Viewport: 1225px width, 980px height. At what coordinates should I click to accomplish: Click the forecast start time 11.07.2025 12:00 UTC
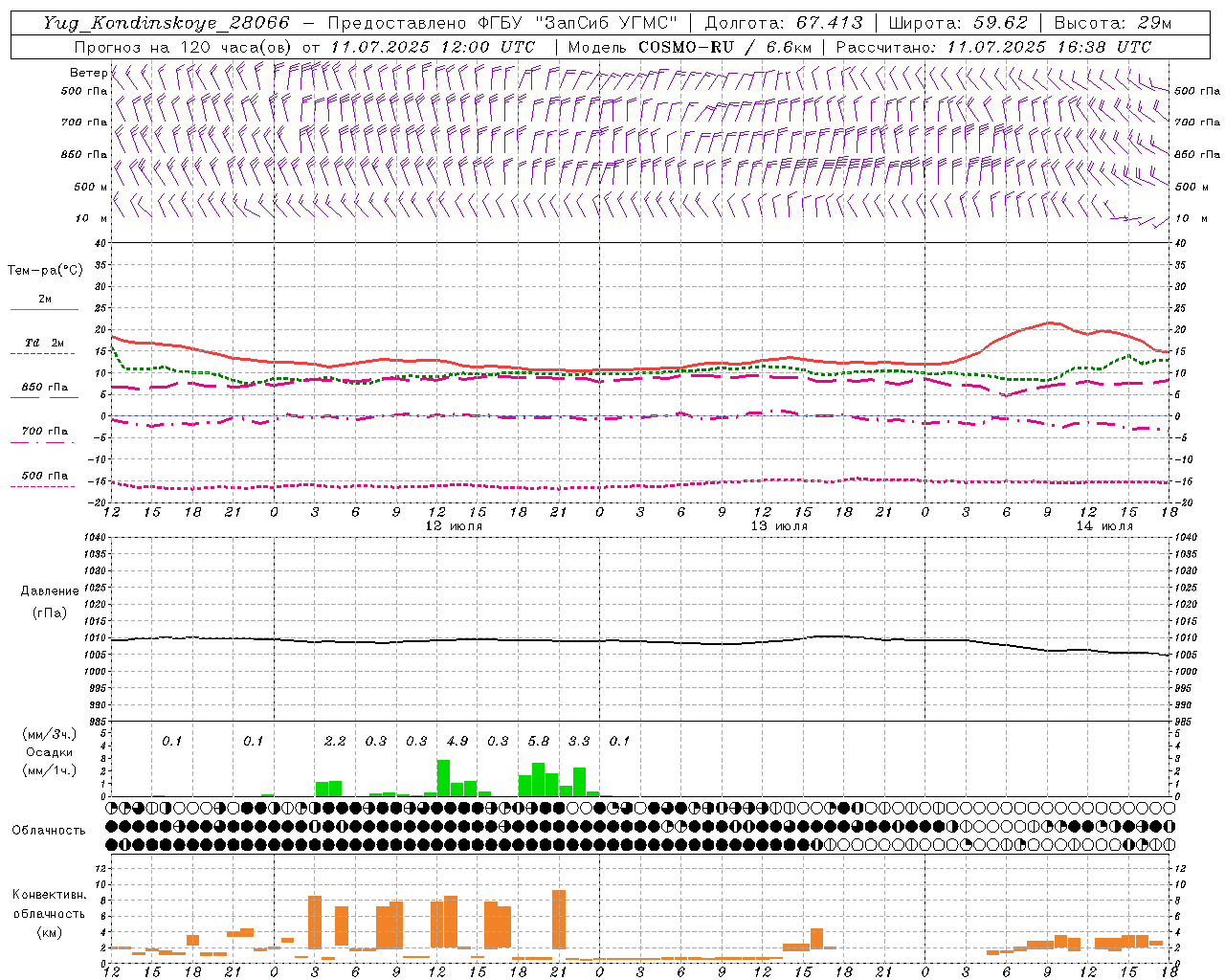(433, 47)
